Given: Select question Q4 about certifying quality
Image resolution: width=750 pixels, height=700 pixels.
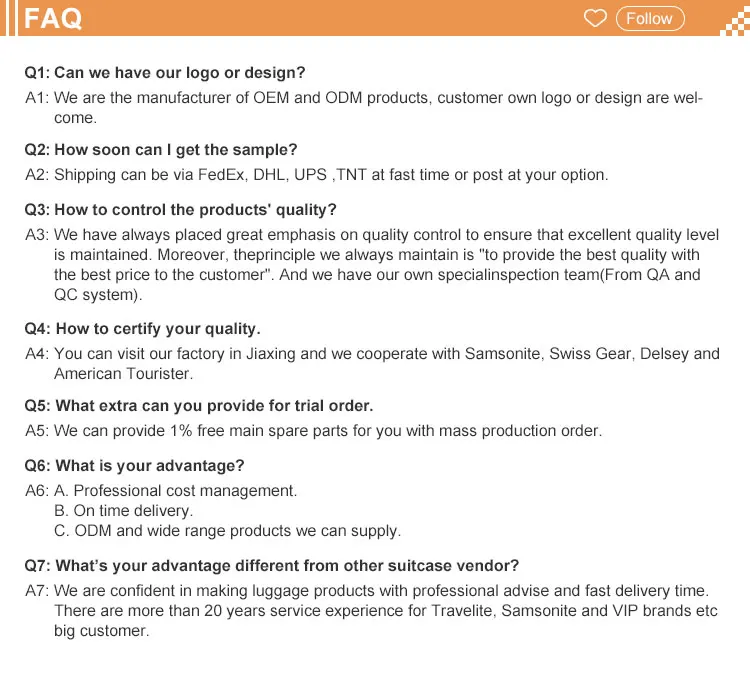Looking at the screenshot, I should pos(142,329).
